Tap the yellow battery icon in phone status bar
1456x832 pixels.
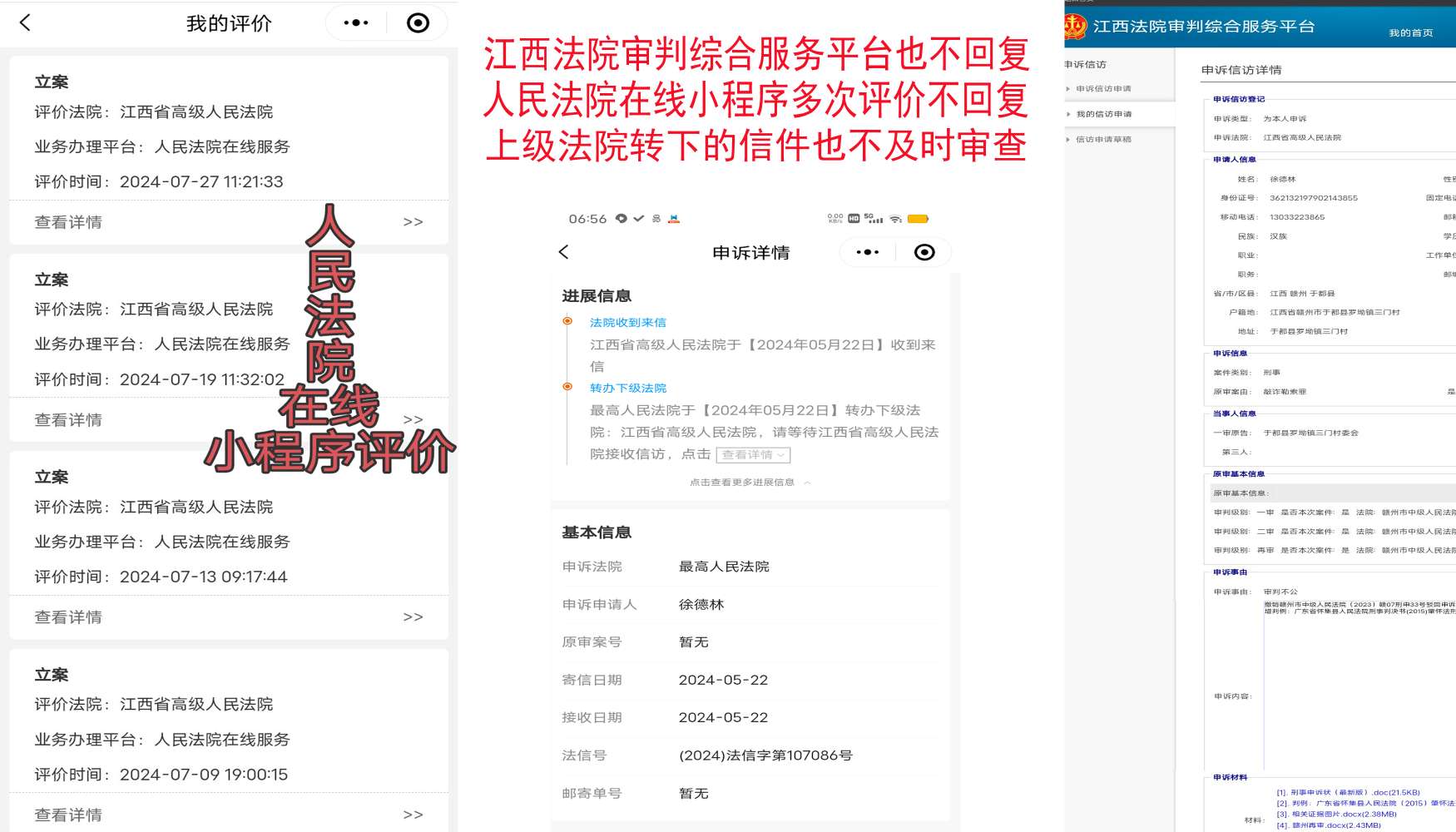pos(918,219)
